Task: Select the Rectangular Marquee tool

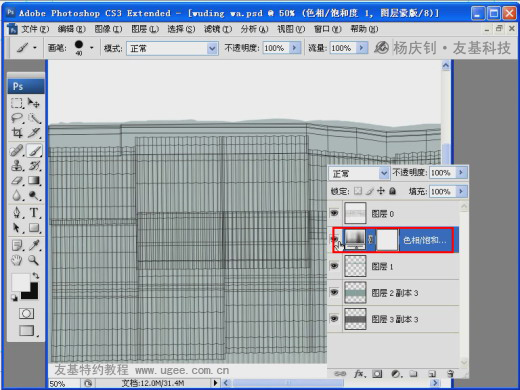Action: 17,103
